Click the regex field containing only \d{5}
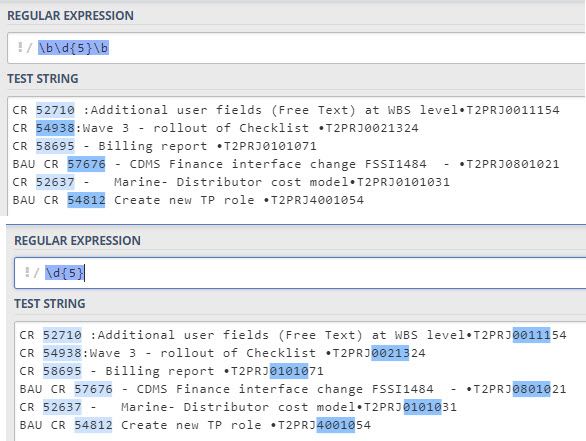 300,273
